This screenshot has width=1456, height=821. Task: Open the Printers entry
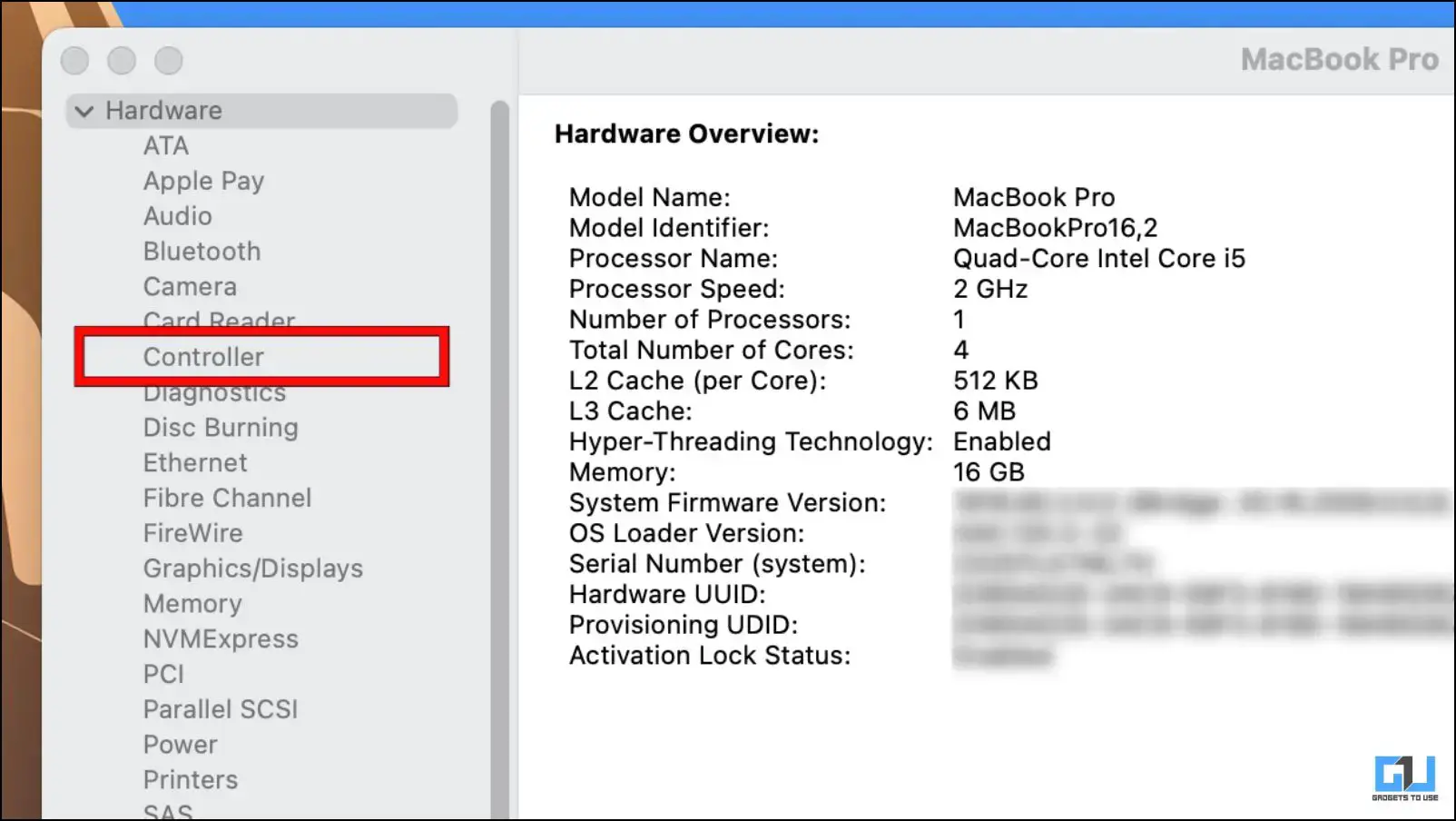[x=191, y=780]
